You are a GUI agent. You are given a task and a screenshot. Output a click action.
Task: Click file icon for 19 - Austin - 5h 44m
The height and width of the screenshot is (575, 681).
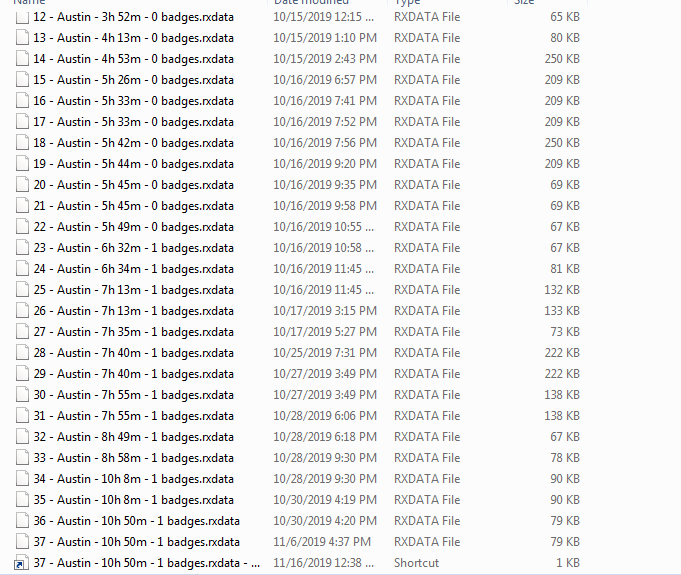point(22,164)
